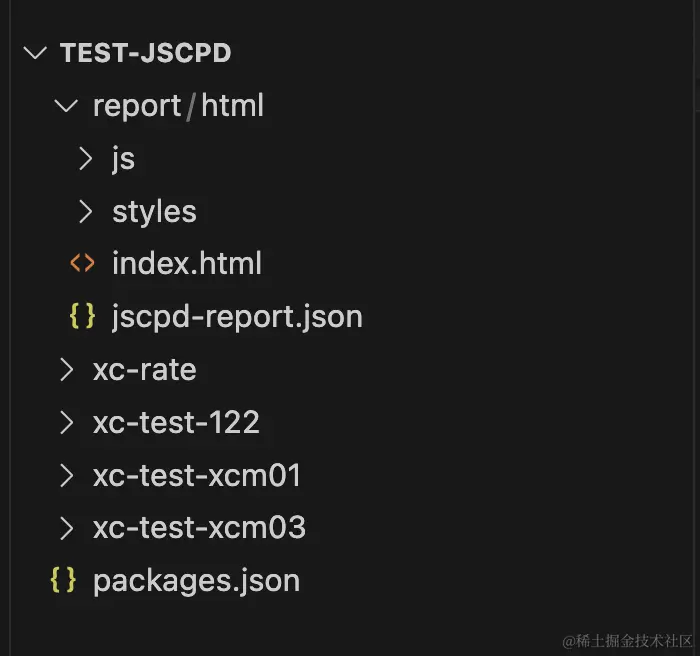Expand the xc-test-xcm01 folder chevron

point(67,476)
